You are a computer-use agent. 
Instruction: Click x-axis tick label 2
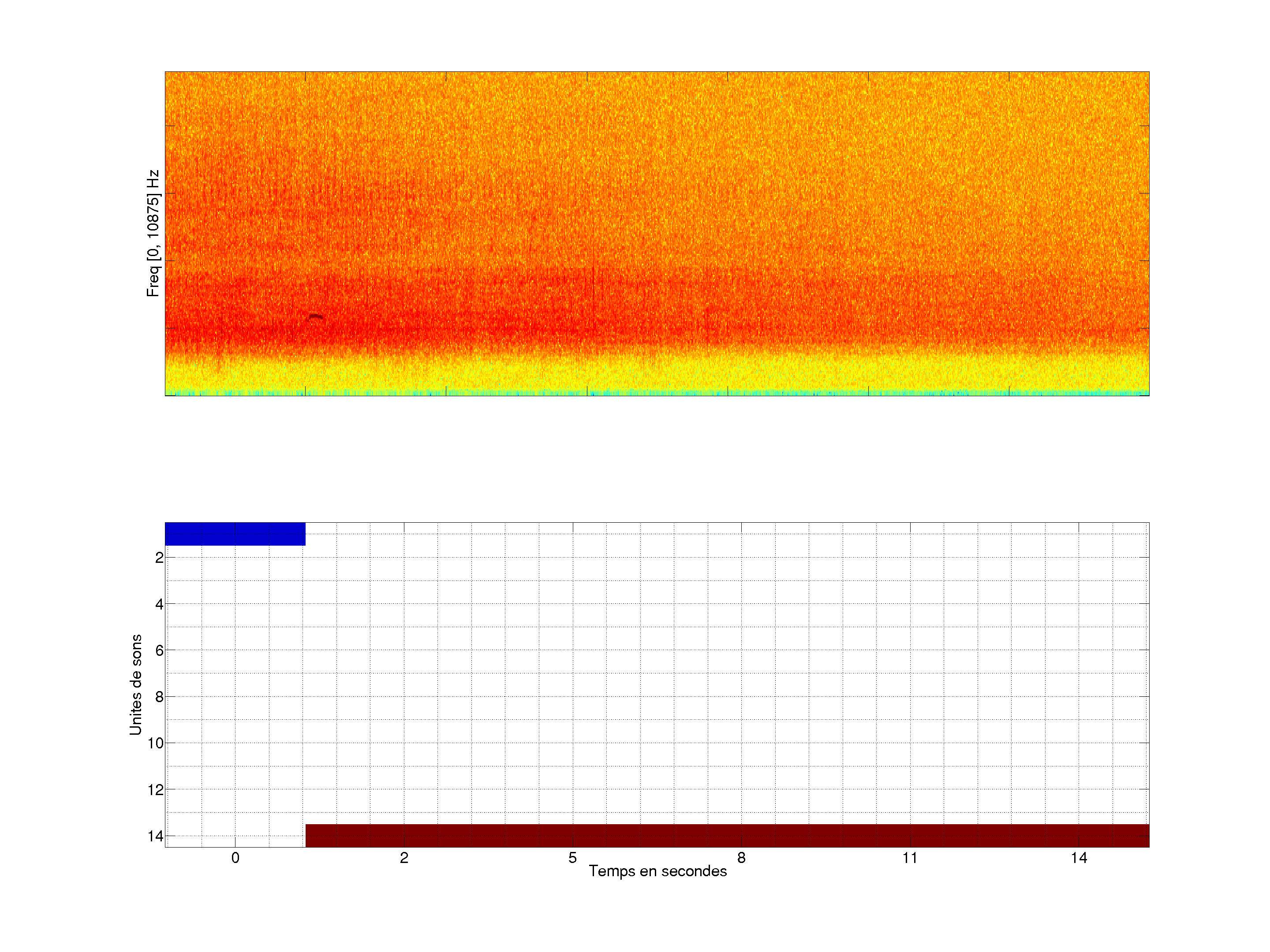(x=404, y=858)
